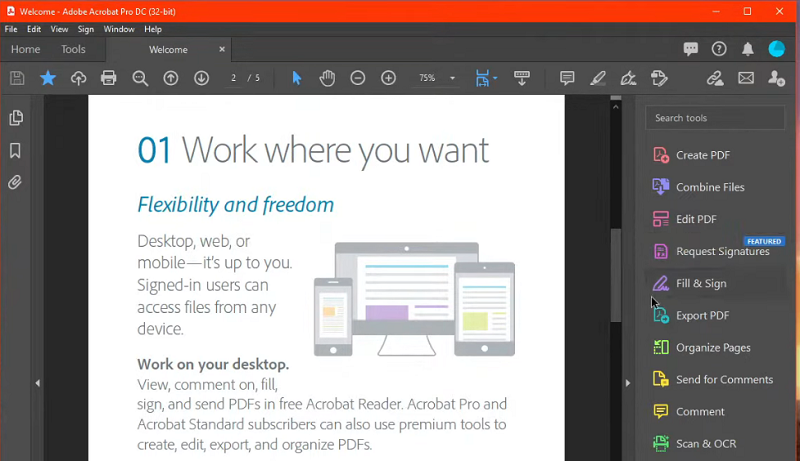
Task: Click the Save file icon
Action: pyautogui.click(x=17, y=78)
